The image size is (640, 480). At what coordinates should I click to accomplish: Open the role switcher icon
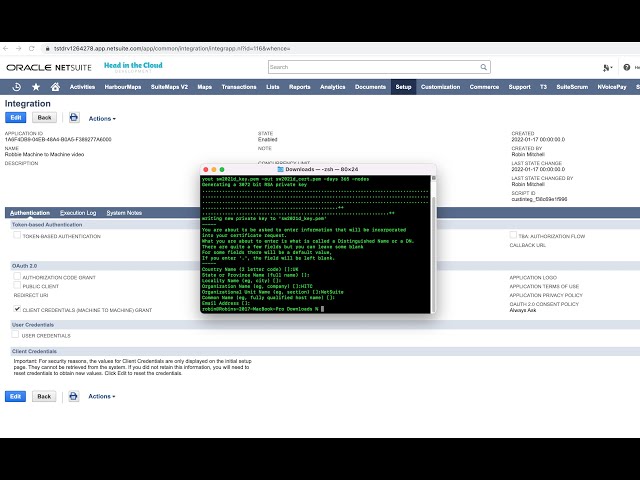[x=607, y=68]
